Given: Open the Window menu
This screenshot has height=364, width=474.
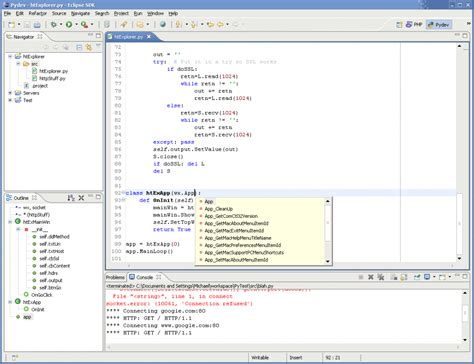Looking at the screenshot, I should click(x=155, y=14).
